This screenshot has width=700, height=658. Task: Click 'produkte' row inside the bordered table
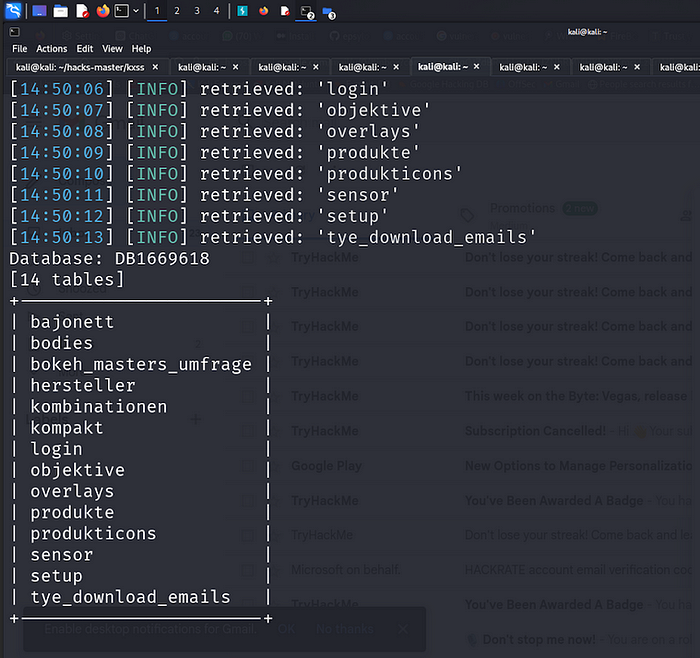click(72, 512)
